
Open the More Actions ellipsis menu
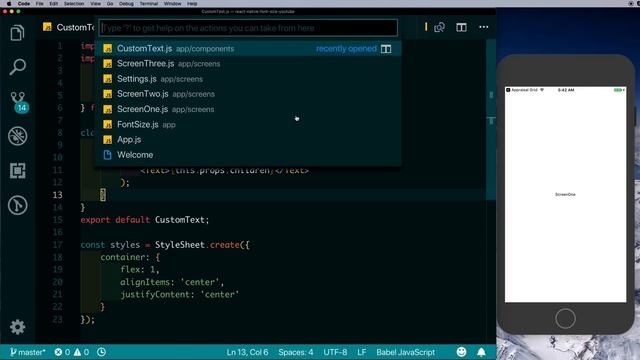[x=484, y=27]
